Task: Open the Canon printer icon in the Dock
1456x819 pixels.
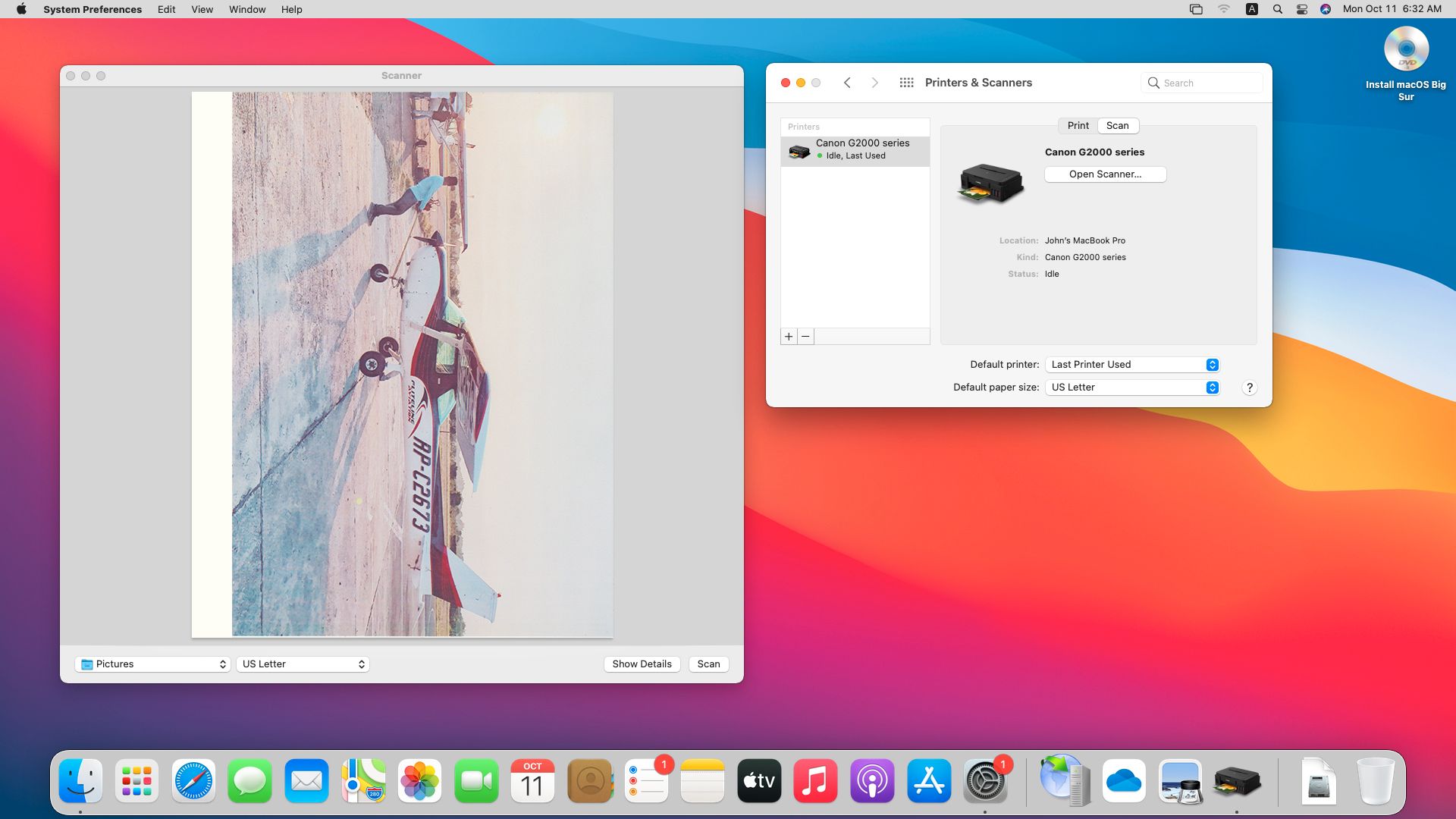Action: (1237, 781)
